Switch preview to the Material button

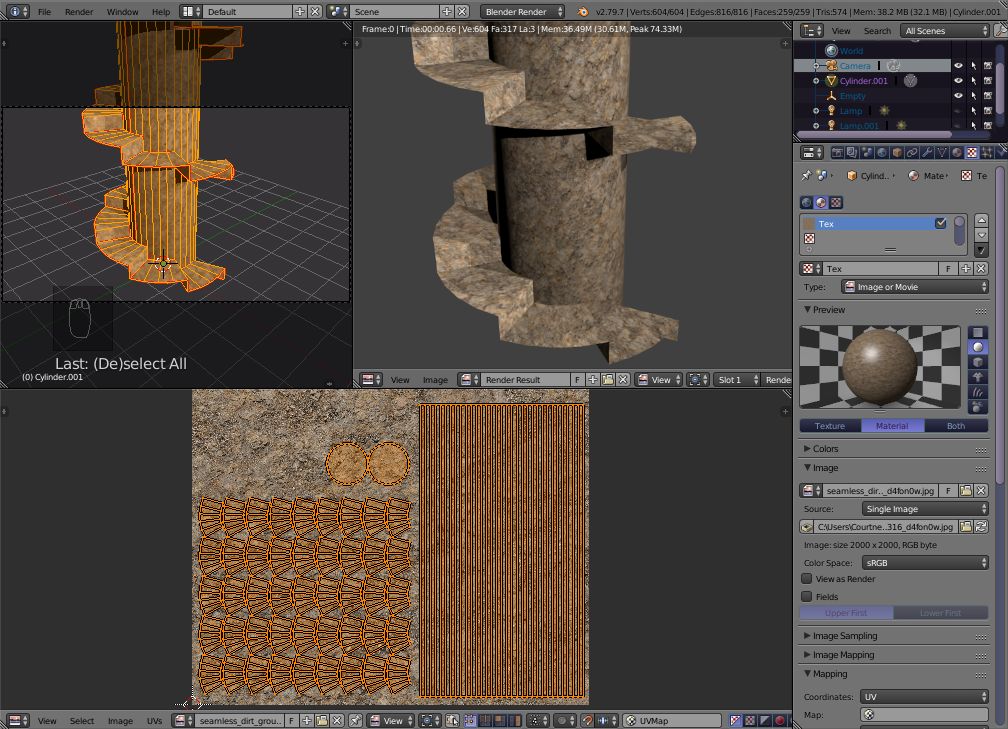892,426
